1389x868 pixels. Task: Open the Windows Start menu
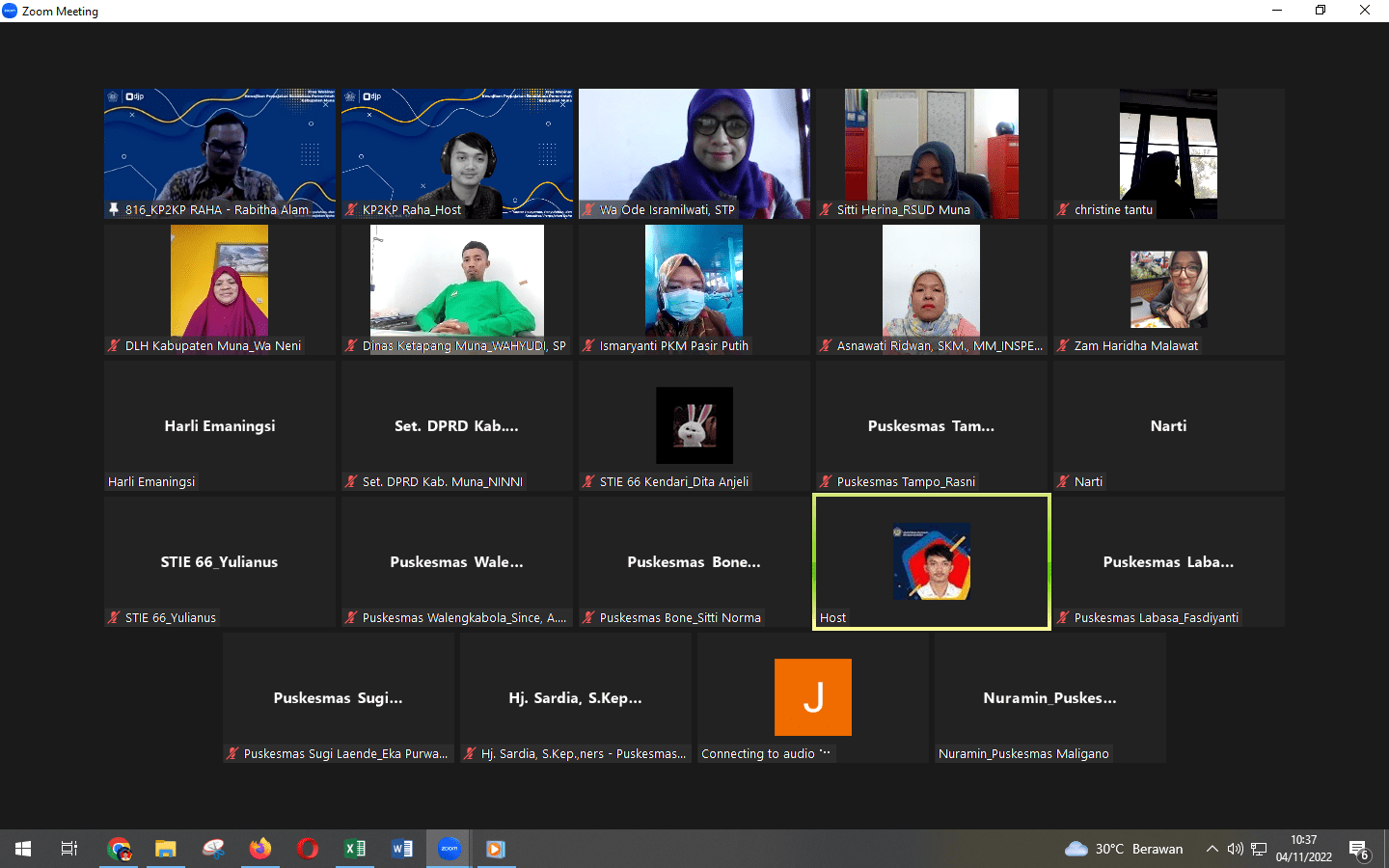pos(23,849)
